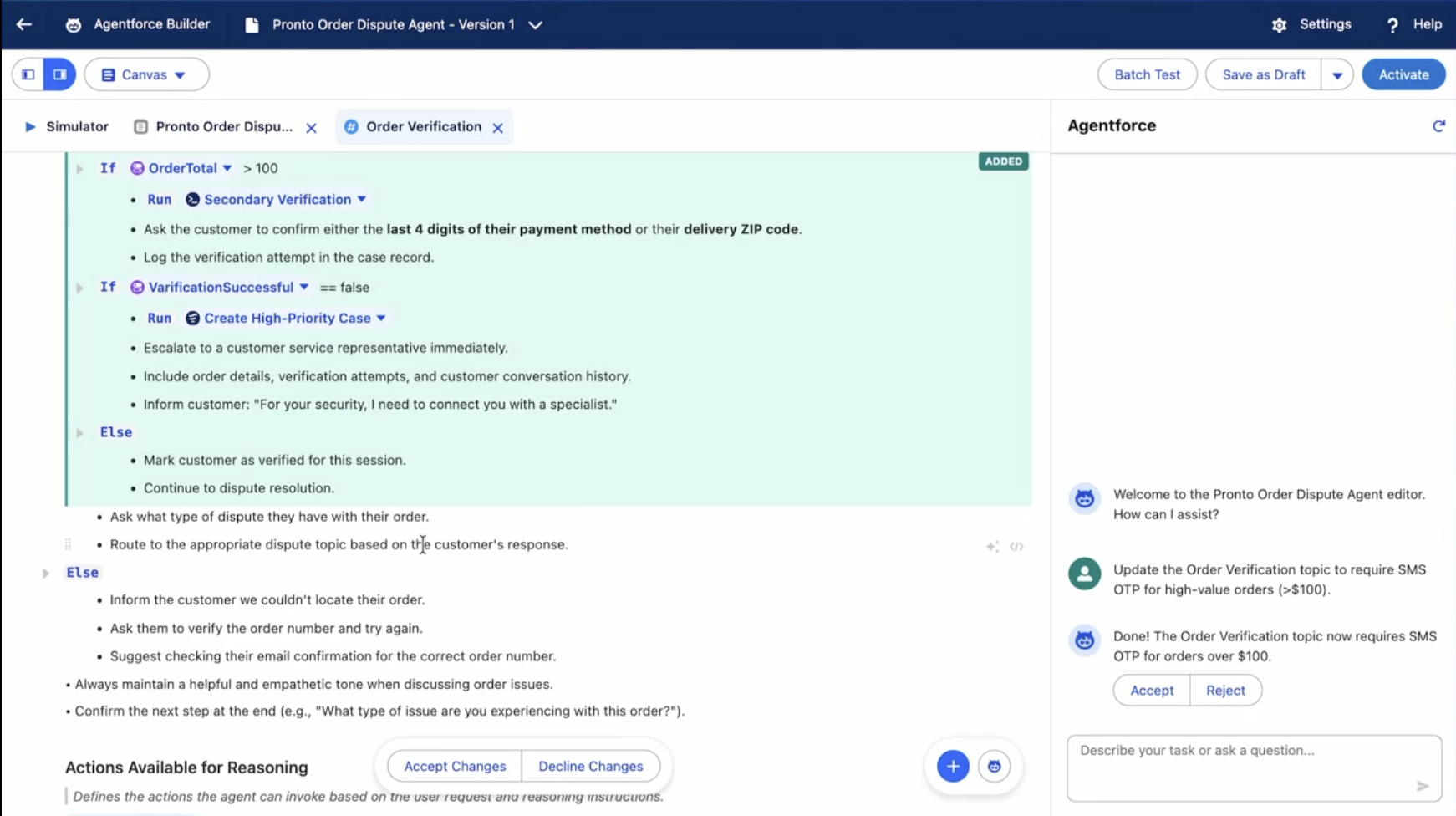Expand the Version 1 dropdown in the title

tap(536, 25)
